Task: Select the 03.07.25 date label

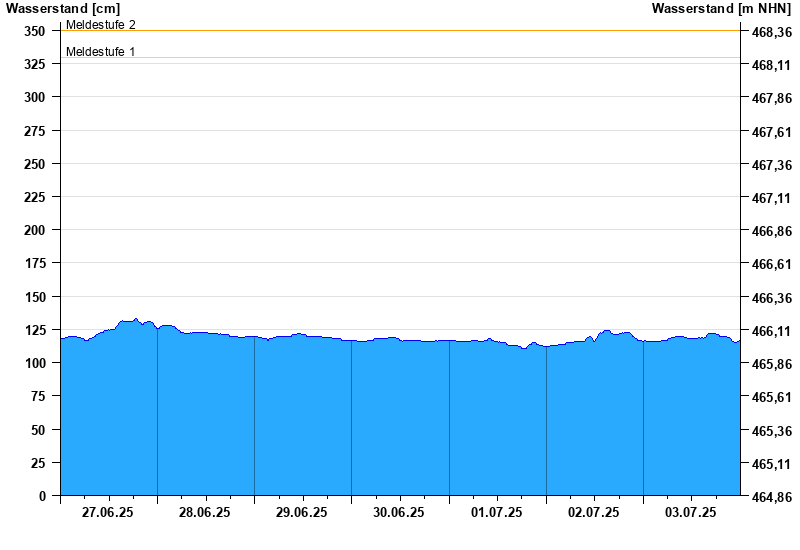Action: [691, 512]
